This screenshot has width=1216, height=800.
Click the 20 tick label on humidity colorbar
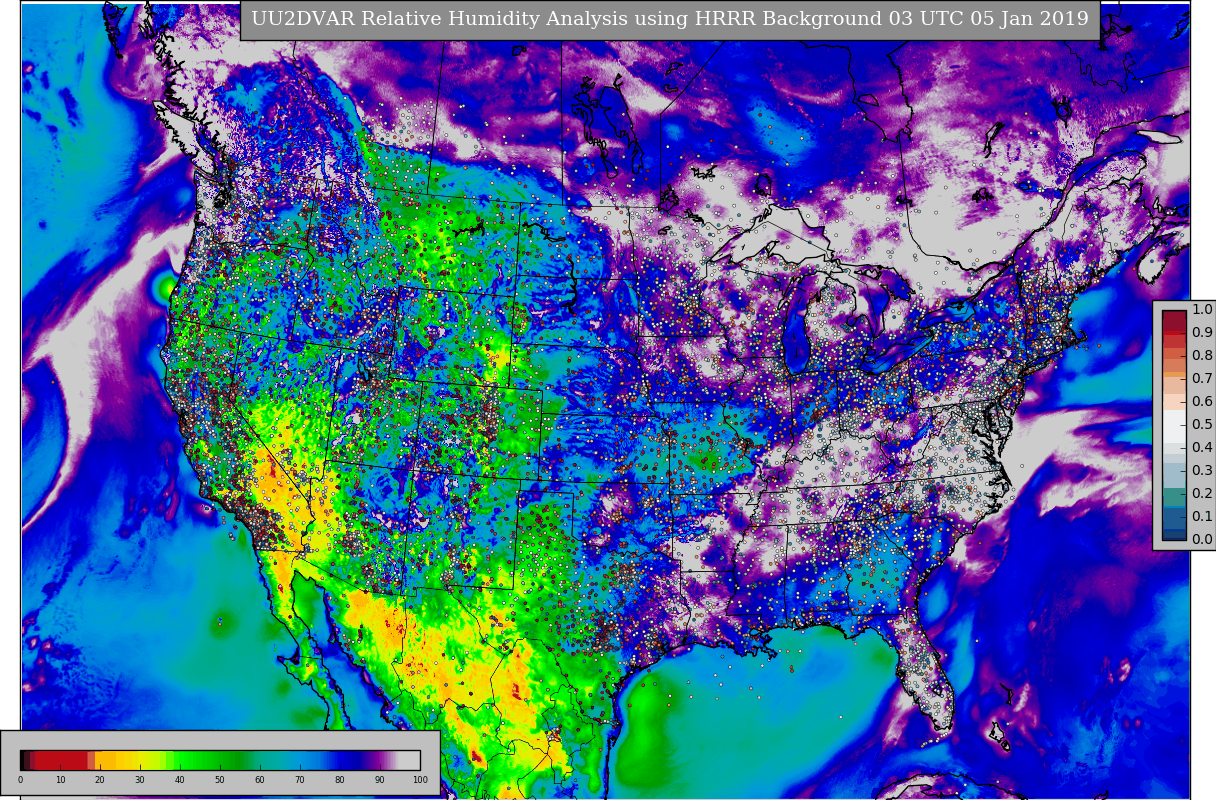tap(100, 780)
